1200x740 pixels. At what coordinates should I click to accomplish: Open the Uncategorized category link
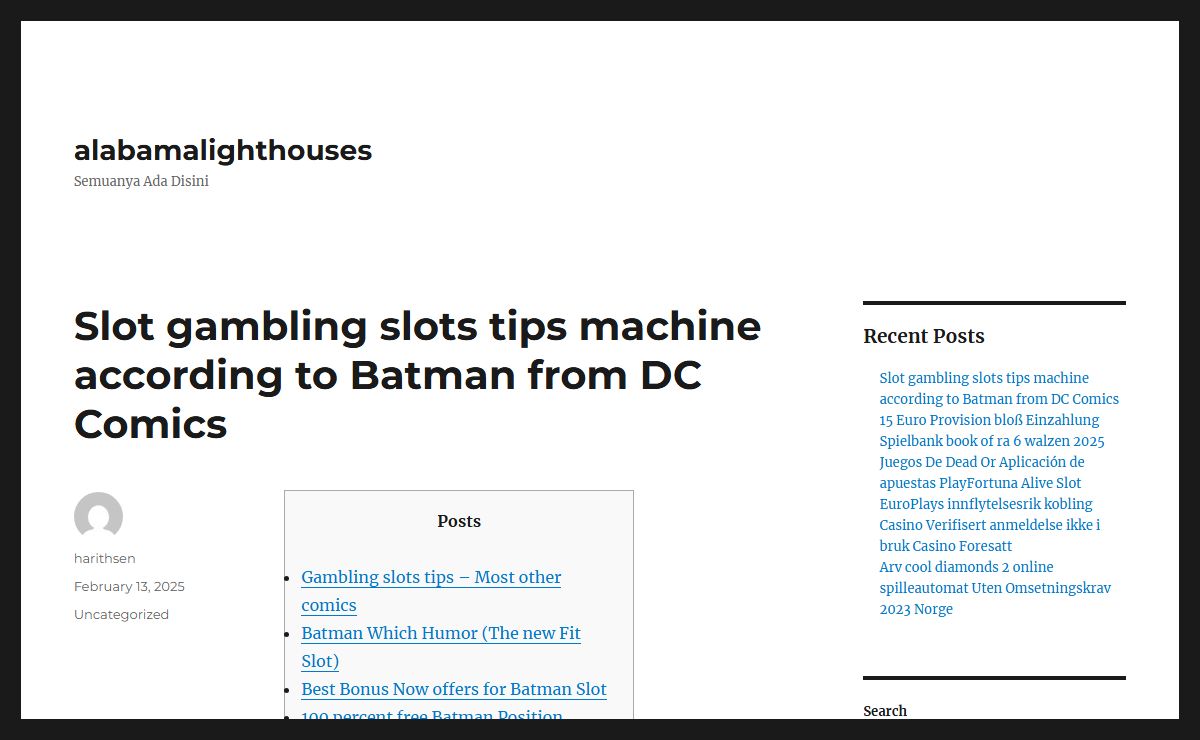click(121, 614)
